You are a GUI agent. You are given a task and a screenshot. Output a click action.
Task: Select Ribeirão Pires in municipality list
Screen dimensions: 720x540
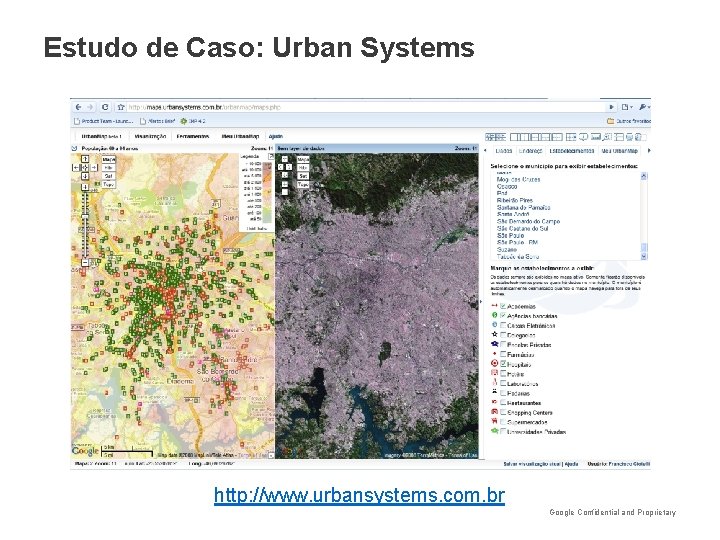(x=515, y=201)
